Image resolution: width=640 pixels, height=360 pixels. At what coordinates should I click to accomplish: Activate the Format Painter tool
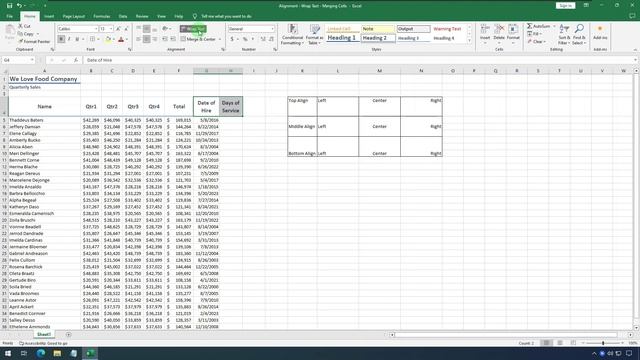(x=34, y=42)
